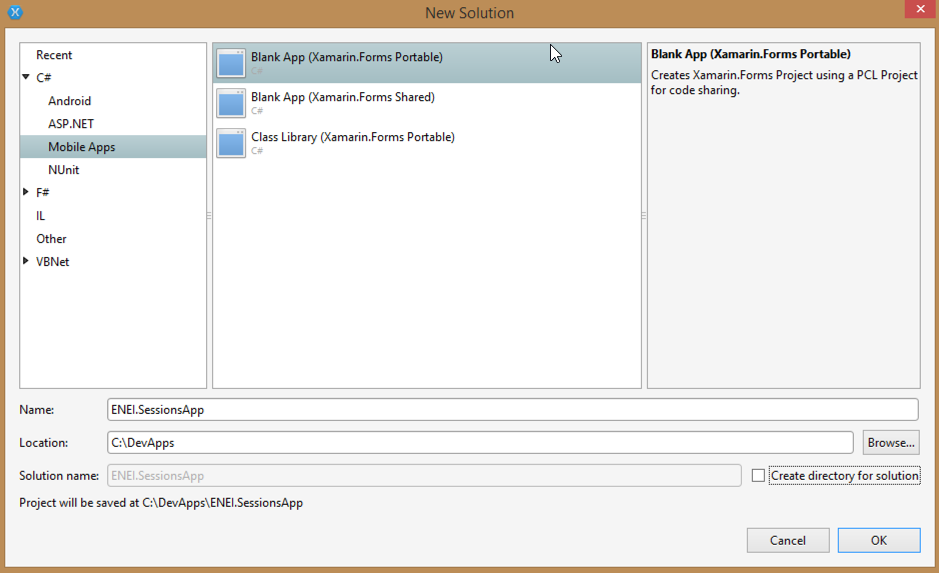Open the ASP.NET templates category

(x=71, y=124)
